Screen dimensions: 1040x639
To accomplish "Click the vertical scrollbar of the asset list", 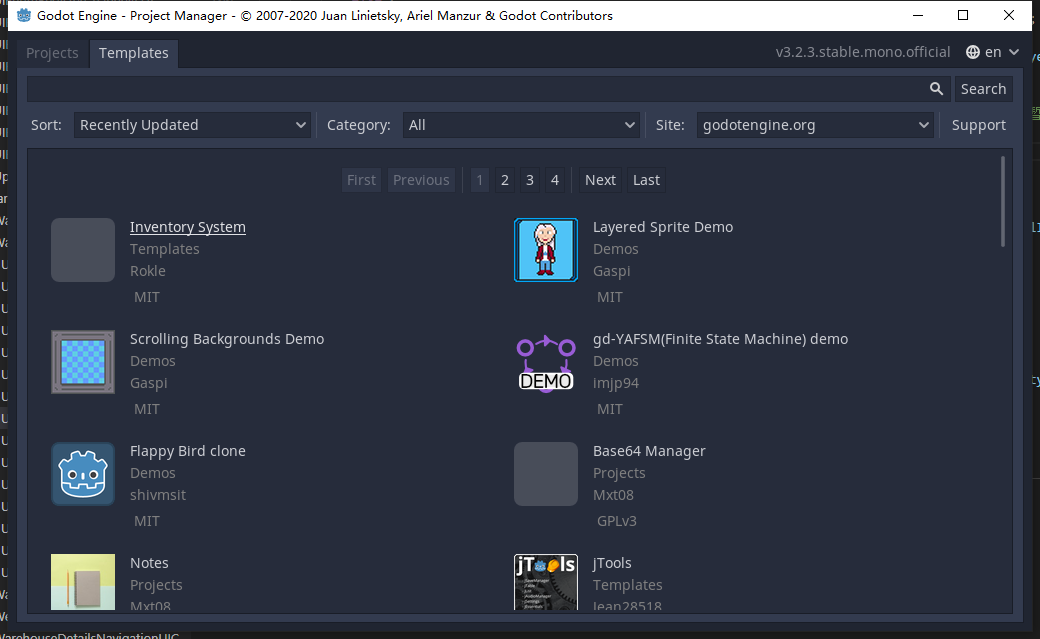I will click(1003, 200).
